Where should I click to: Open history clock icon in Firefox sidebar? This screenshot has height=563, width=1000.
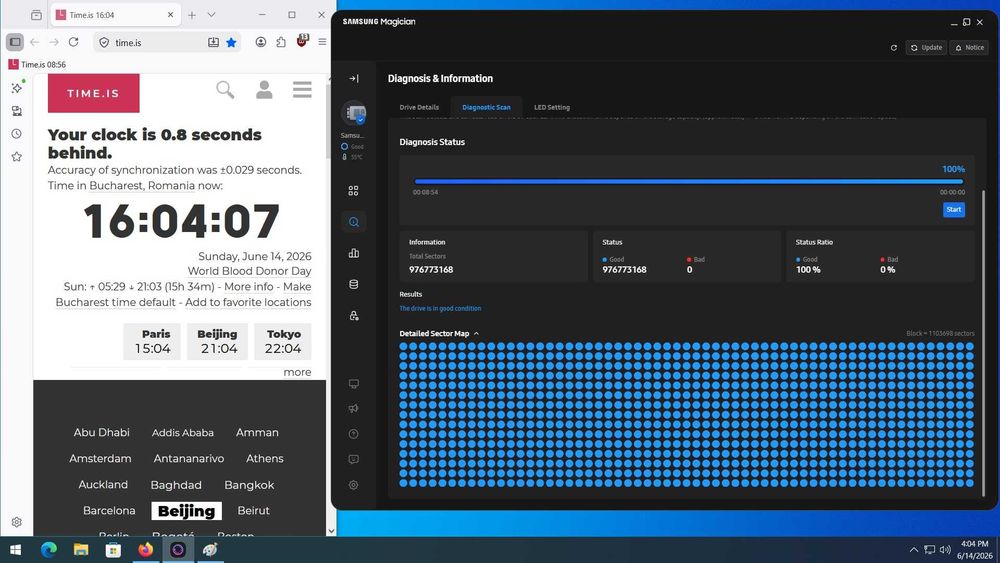click(x=17, y=134)
